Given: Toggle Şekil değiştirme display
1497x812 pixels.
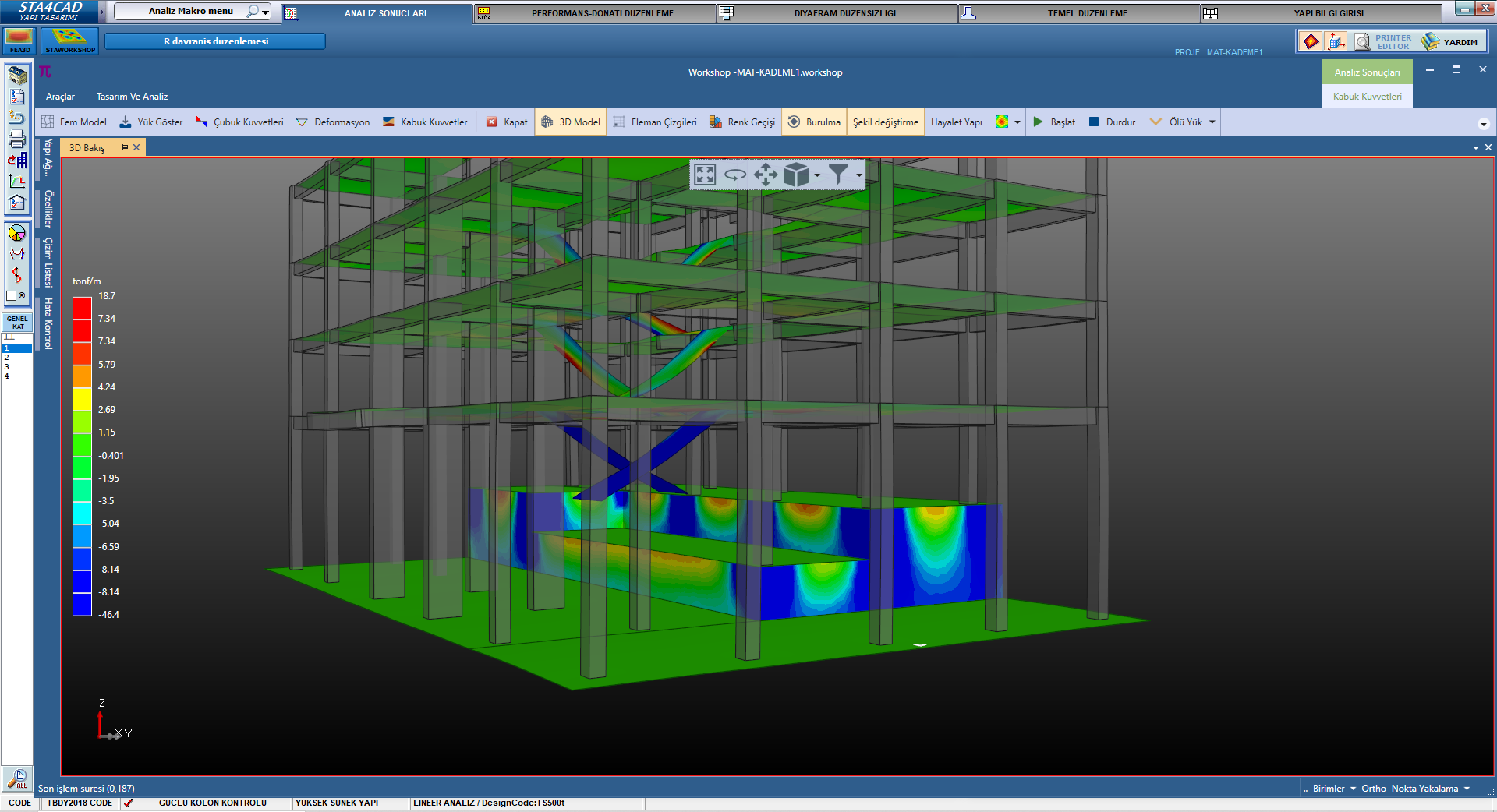Looking at the screenshot, I should click(x=885, y=122).
